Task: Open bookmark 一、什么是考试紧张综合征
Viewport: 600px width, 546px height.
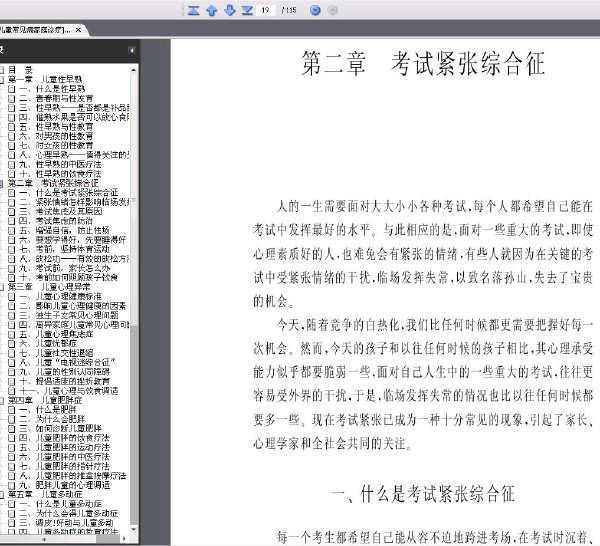Action: tap(69, 192)
